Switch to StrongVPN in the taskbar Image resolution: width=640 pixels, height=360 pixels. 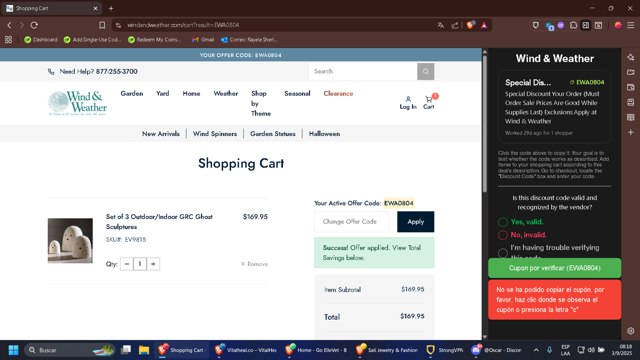[444, 350]
